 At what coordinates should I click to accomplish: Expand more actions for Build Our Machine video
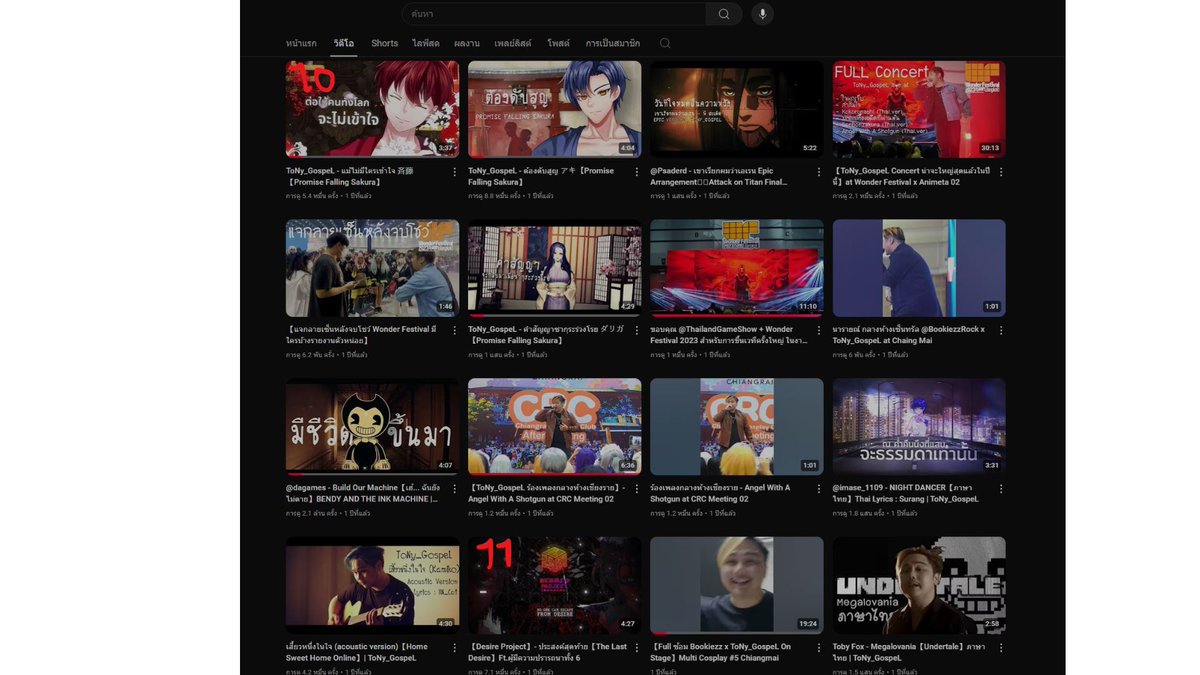pos(454,489)
